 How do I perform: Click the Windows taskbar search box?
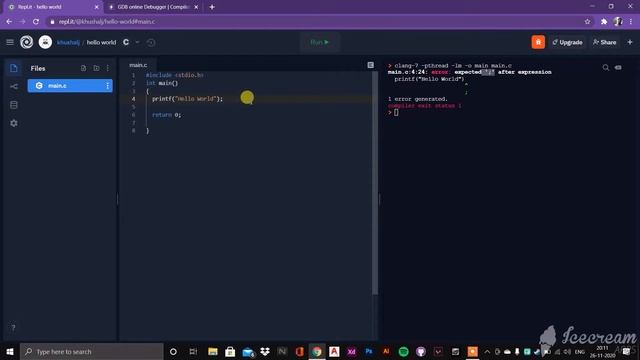point(92,351)
